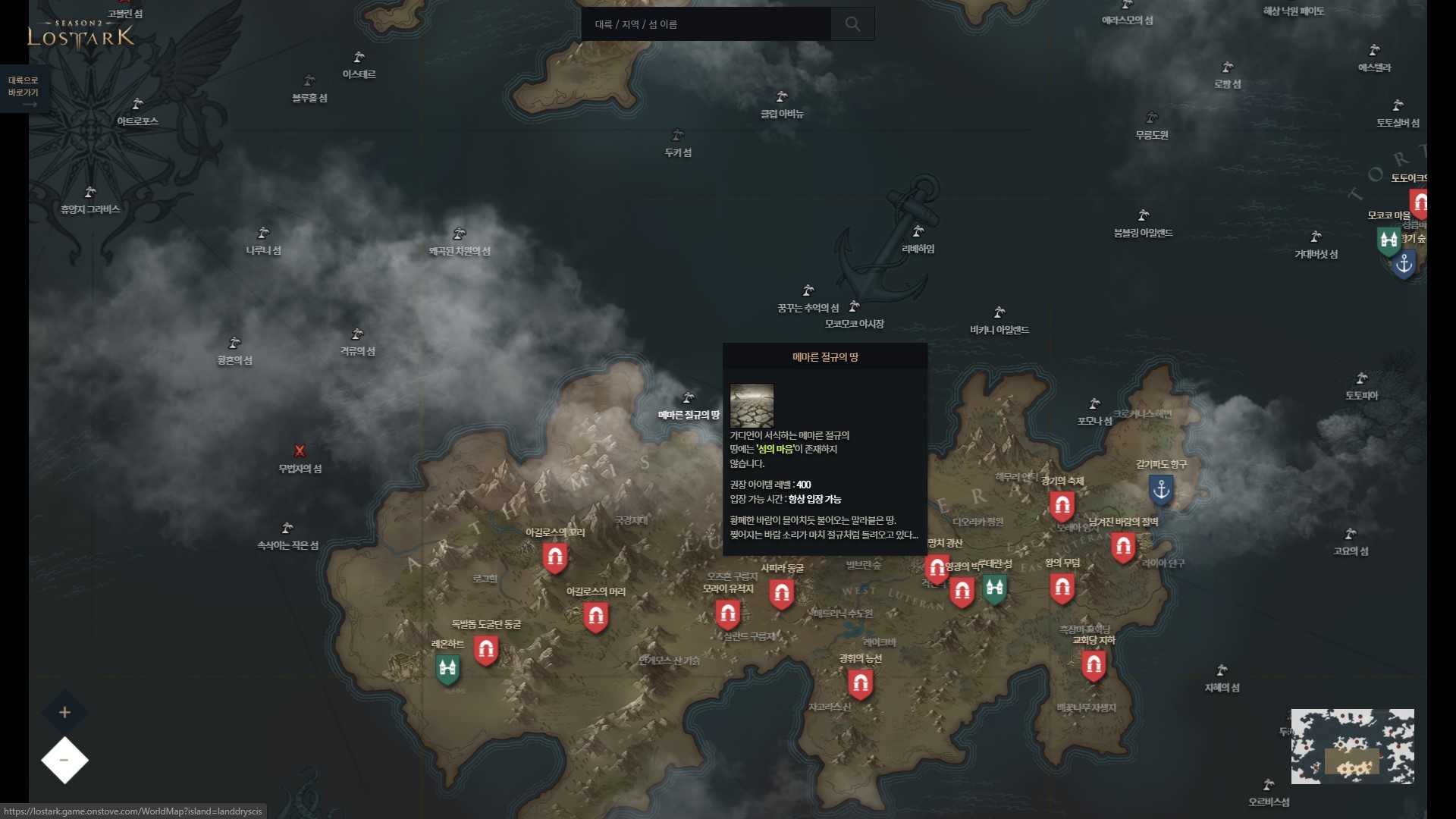1456x819 pixels.
Task: Click the red X 무법자의 섬 marker
Action: pyautogui.click(x=300, y=451)
